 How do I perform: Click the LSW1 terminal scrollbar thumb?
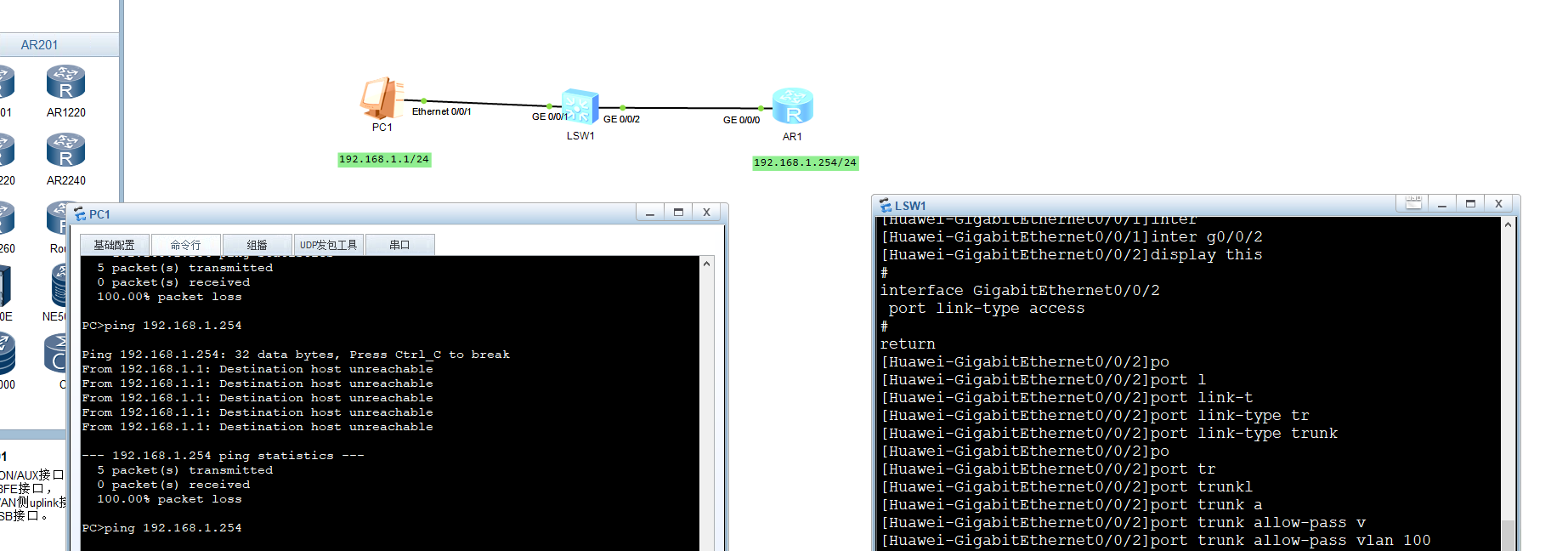pos(1508,535)
